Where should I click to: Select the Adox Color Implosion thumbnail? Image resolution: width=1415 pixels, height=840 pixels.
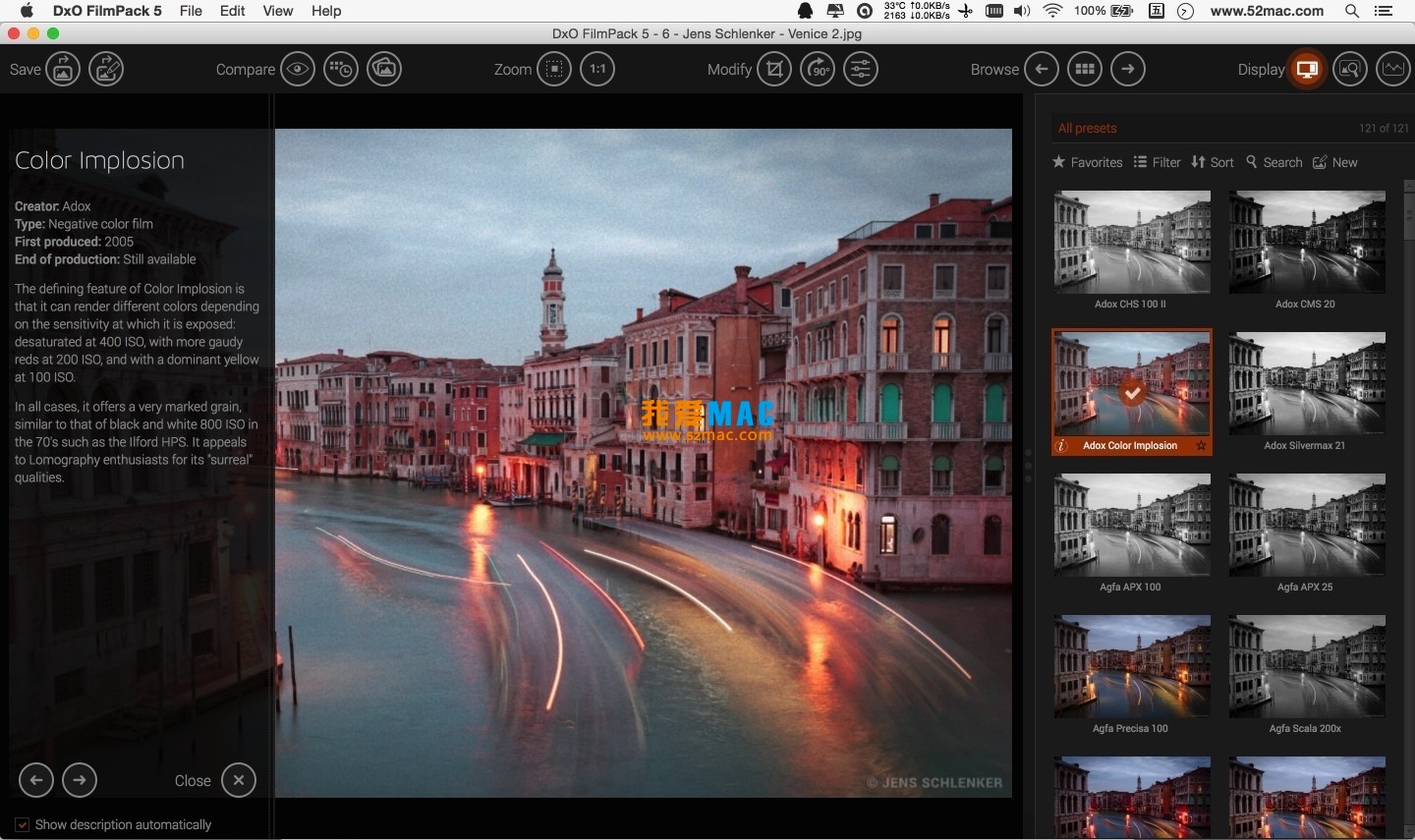click(x=1132, y=383)
